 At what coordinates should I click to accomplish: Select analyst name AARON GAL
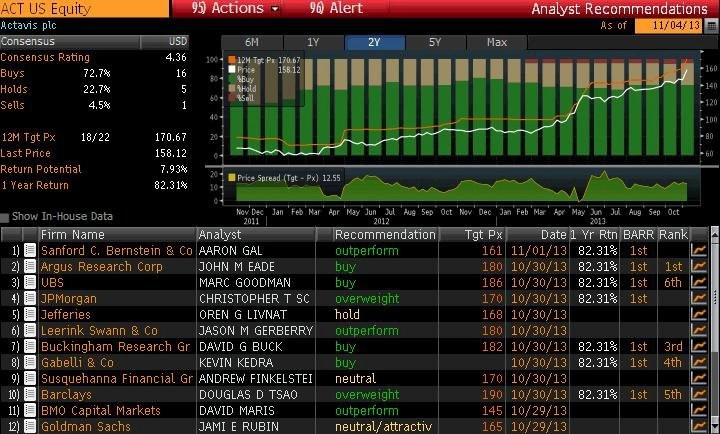(231, 251)
